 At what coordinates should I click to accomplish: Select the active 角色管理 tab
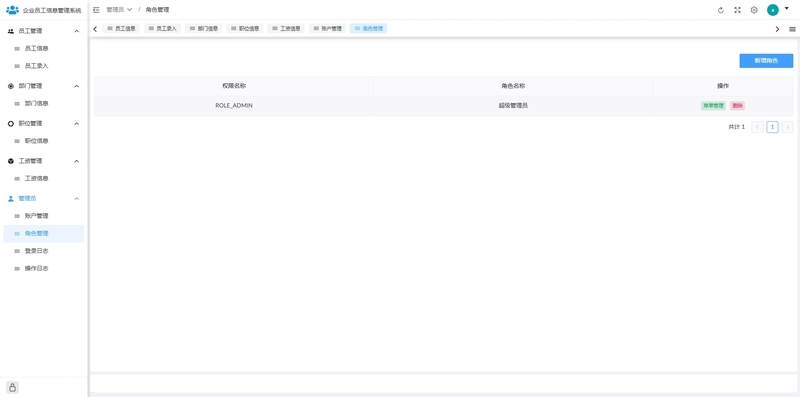tap(369, 29)
